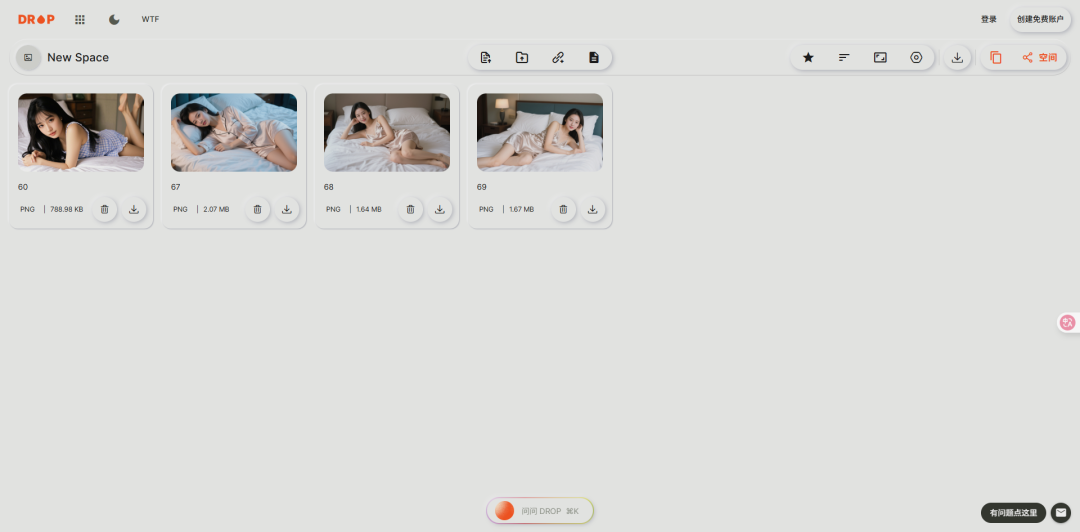The image size is (1080, 532).
Task: Click the aspect ratio view icon
Action: 880,58
